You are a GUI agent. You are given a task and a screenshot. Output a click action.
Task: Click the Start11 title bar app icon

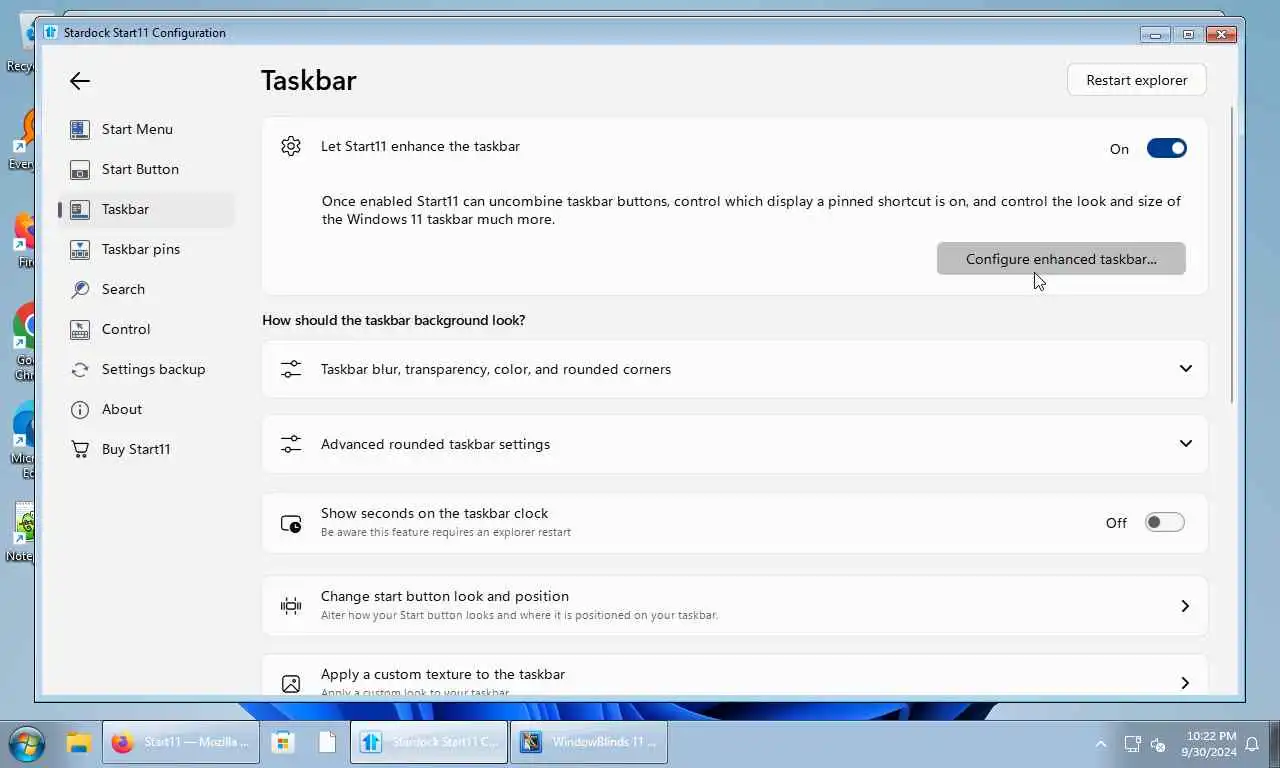[x=51, y=32]
